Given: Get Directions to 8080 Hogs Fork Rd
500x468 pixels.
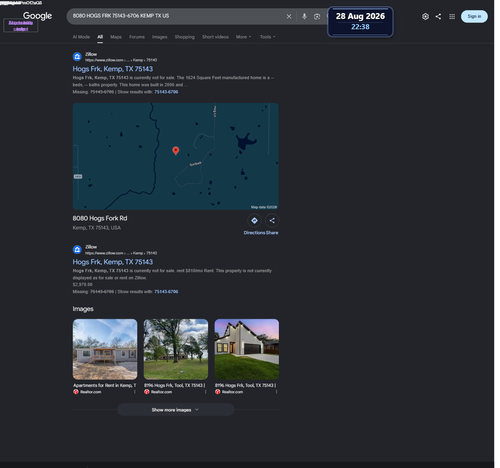Looking at the screenshot, I should (254, 221).
